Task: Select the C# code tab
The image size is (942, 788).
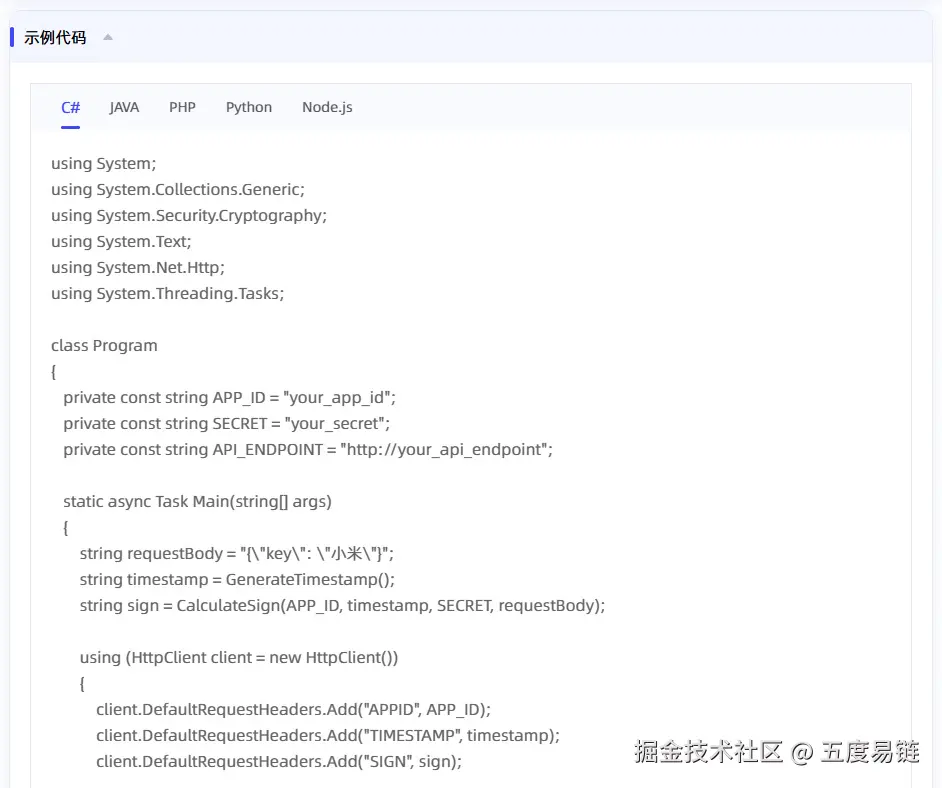Action: 70,108
